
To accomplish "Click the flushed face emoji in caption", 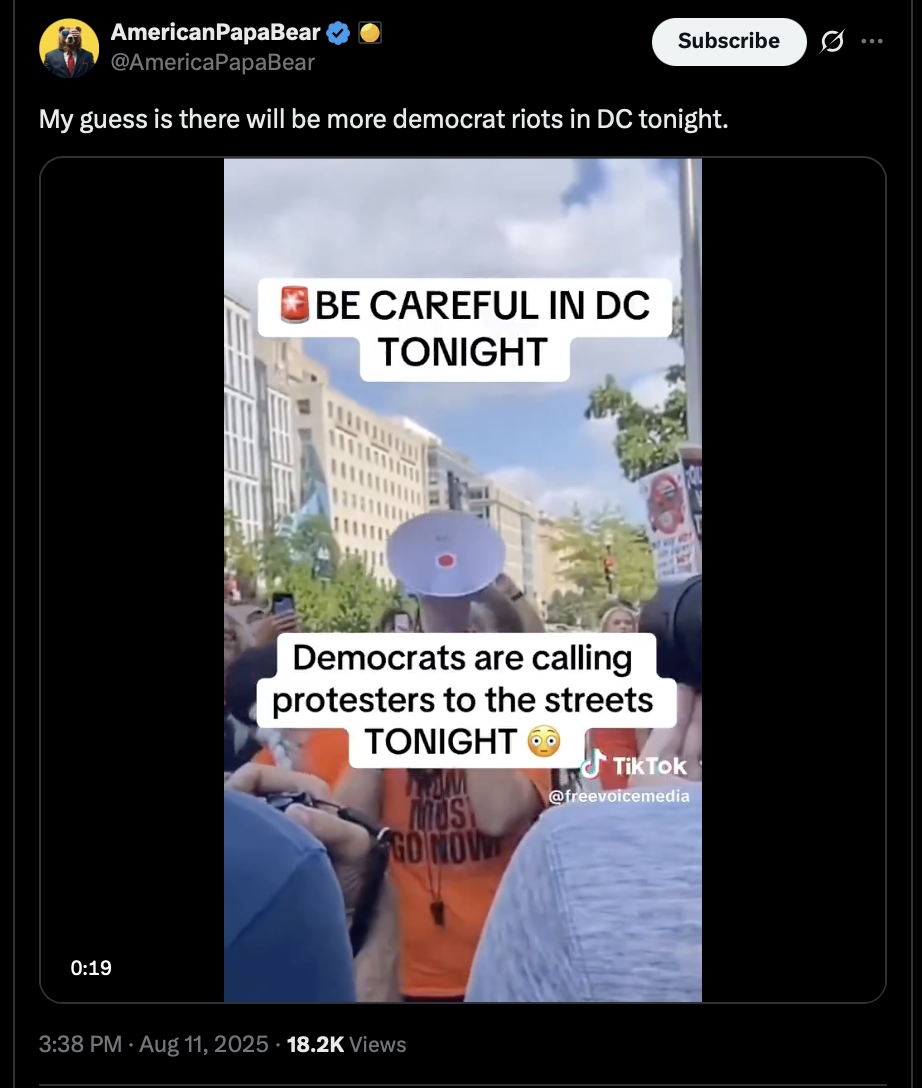I will (x=544, y=741).
